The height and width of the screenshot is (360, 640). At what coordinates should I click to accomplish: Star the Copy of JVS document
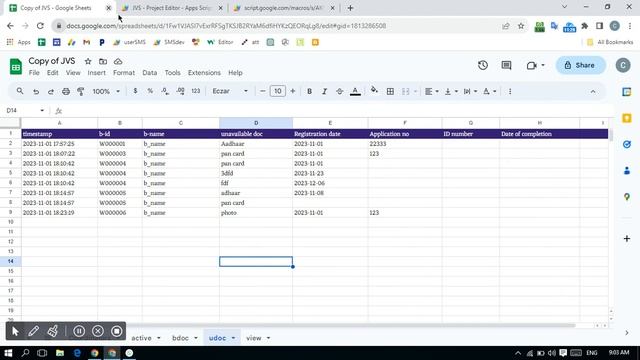(88, 61)
